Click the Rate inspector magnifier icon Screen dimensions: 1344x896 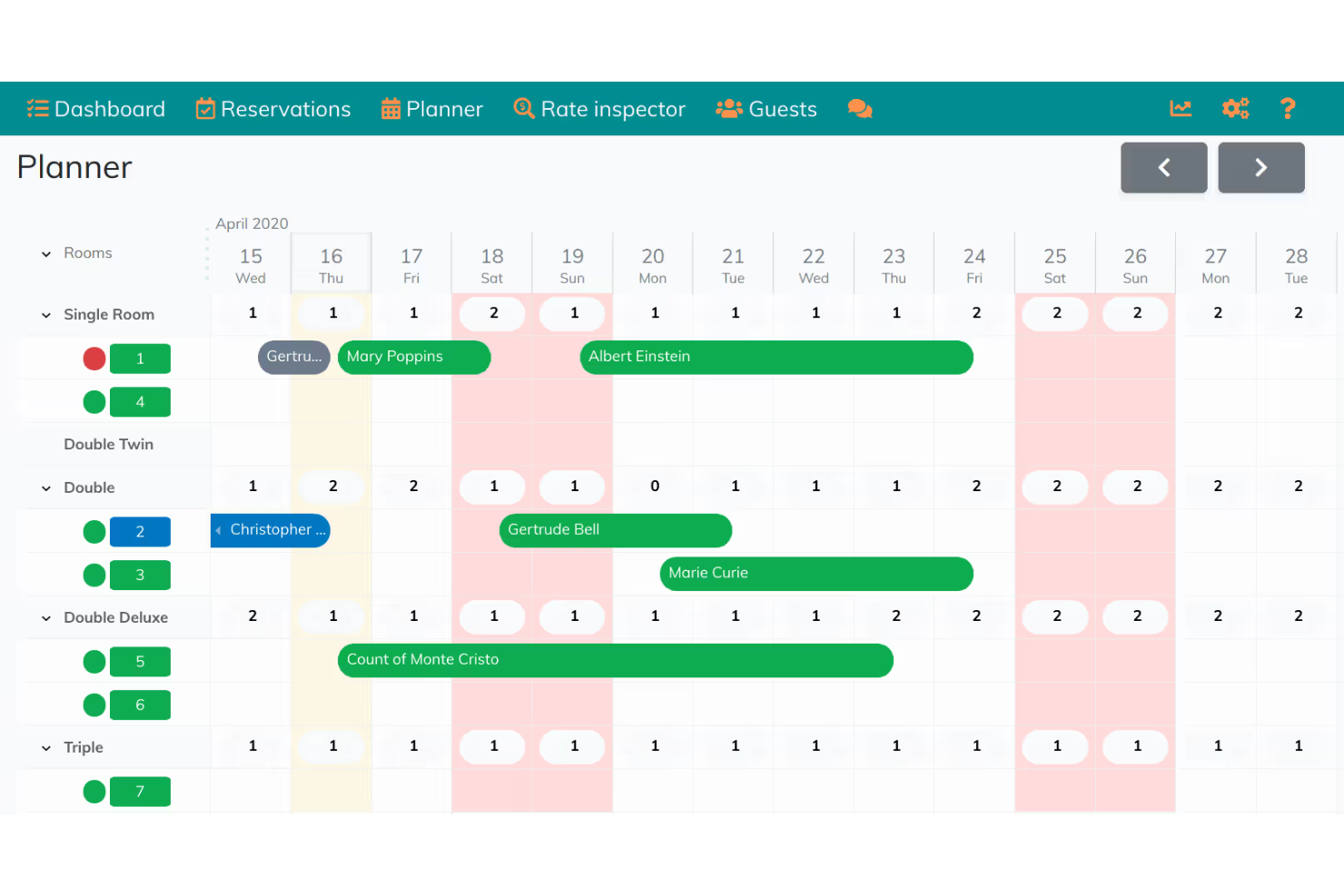tap(524, 109)
